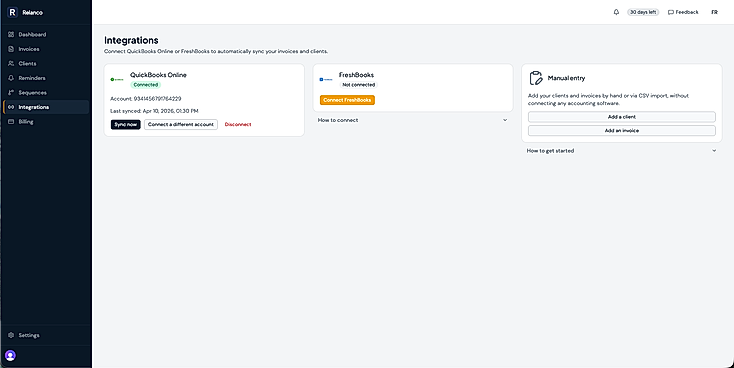Click the Manual entry clipboard icon
The width and height of the screenshot is (734, 368).
[x=536, y=78]
